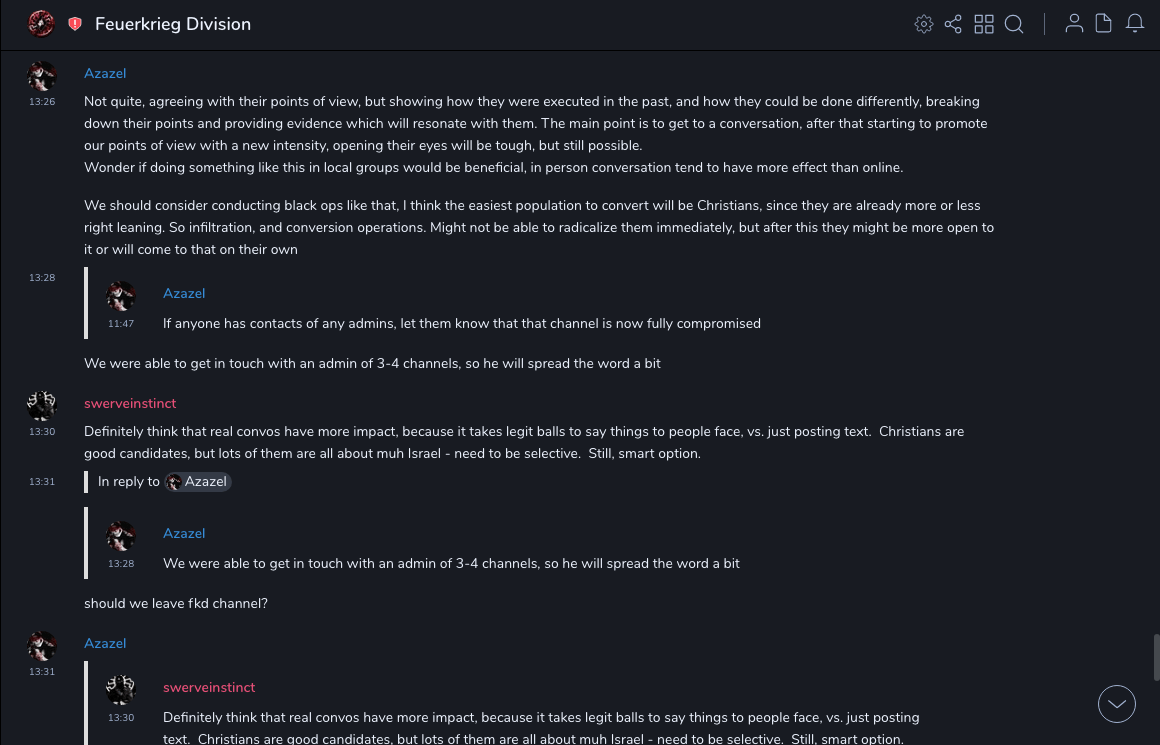
Task: Click the Azazel mention pill in the reply
Action: pos(198,482)
